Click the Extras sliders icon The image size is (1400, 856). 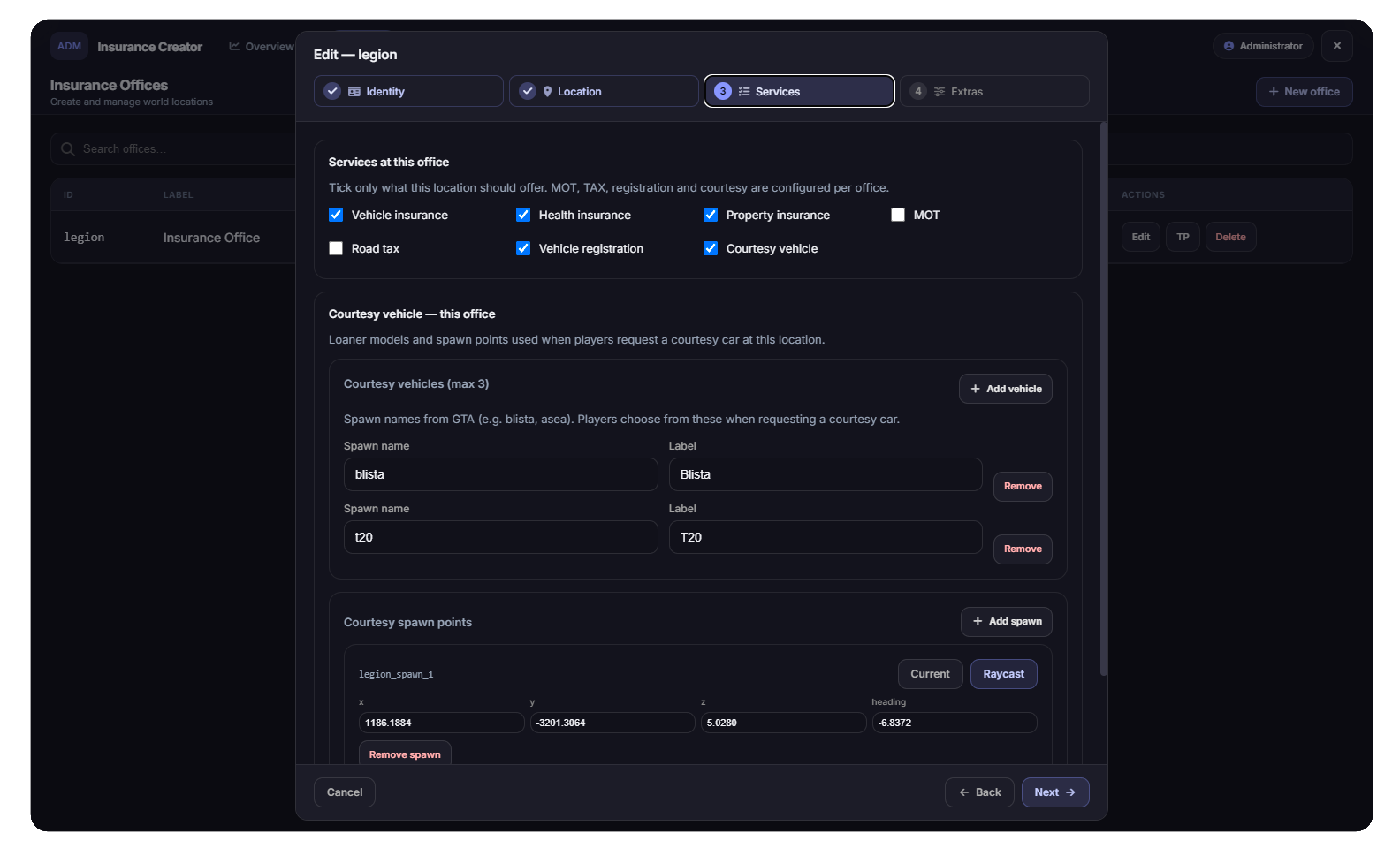pos(940,91)
